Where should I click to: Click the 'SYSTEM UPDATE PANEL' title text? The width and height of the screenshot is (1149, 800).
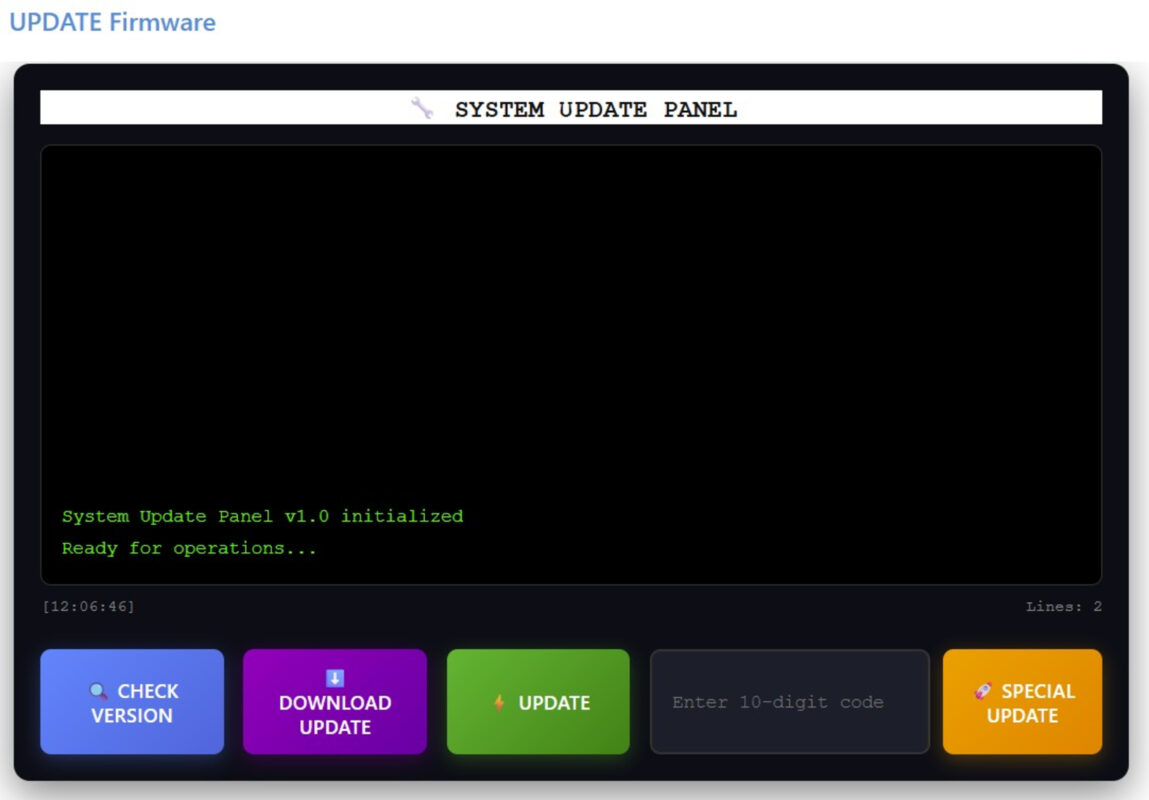(595, 109)
